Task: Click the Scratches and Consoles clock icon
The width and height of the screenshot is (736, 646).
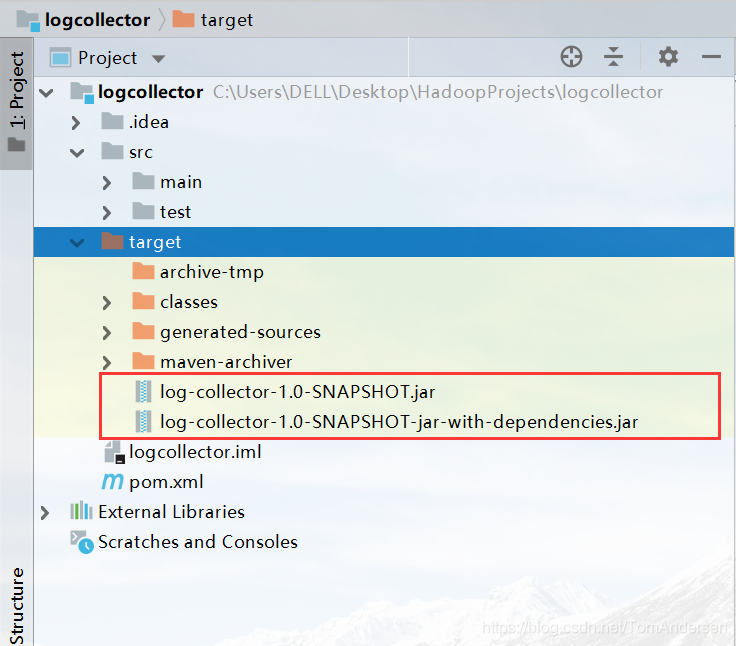Action: [x=82, y=542]
